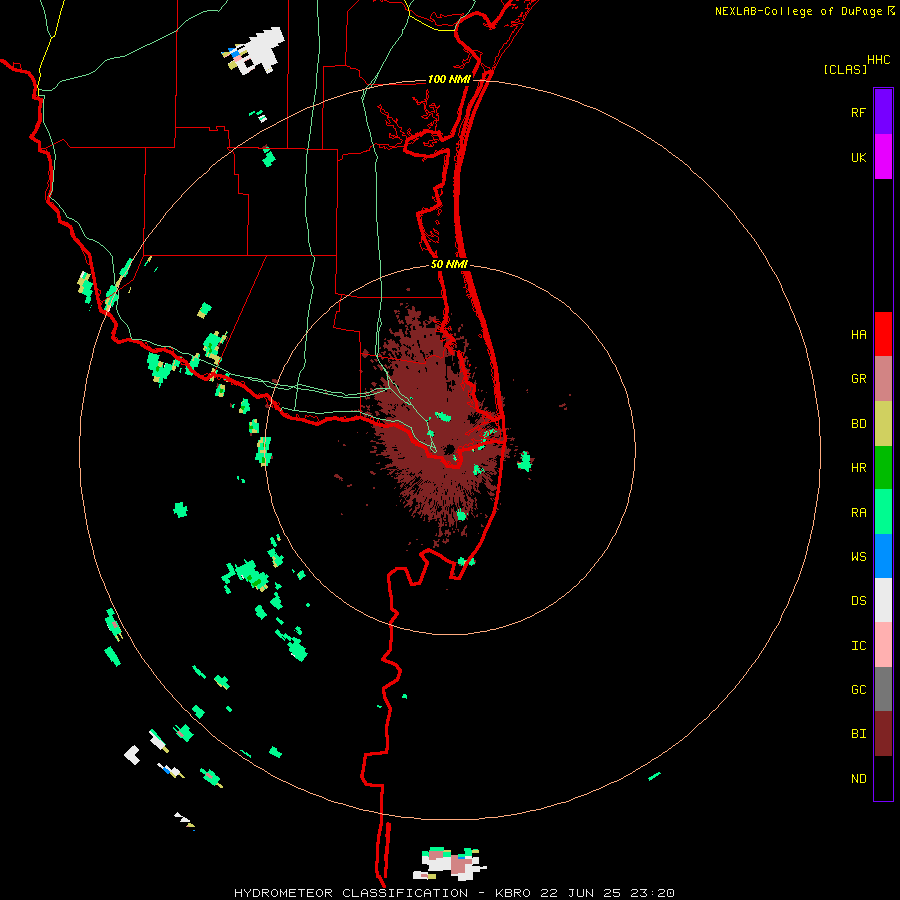This screenshot has width=900, height=900.
Task: Click the "UK" legend label
Action: pyautogui.click(x=858, y=157)
